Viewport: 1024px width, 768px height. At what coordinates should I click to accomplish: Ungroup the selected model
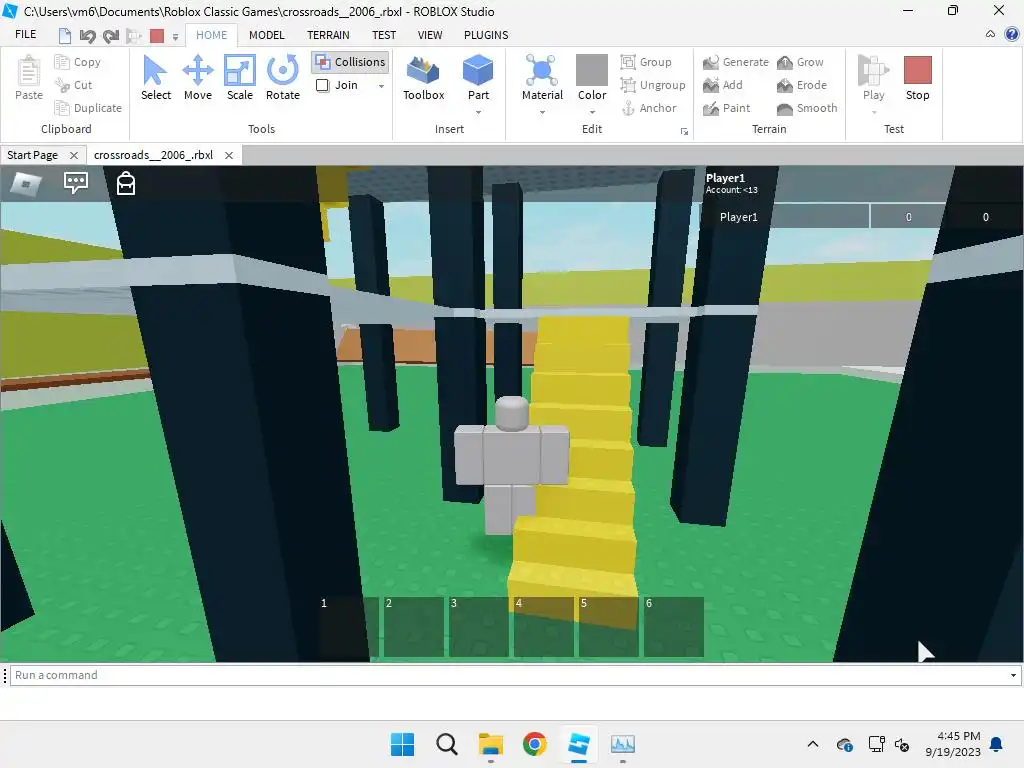pyautogui.click(x=653, y=85)
